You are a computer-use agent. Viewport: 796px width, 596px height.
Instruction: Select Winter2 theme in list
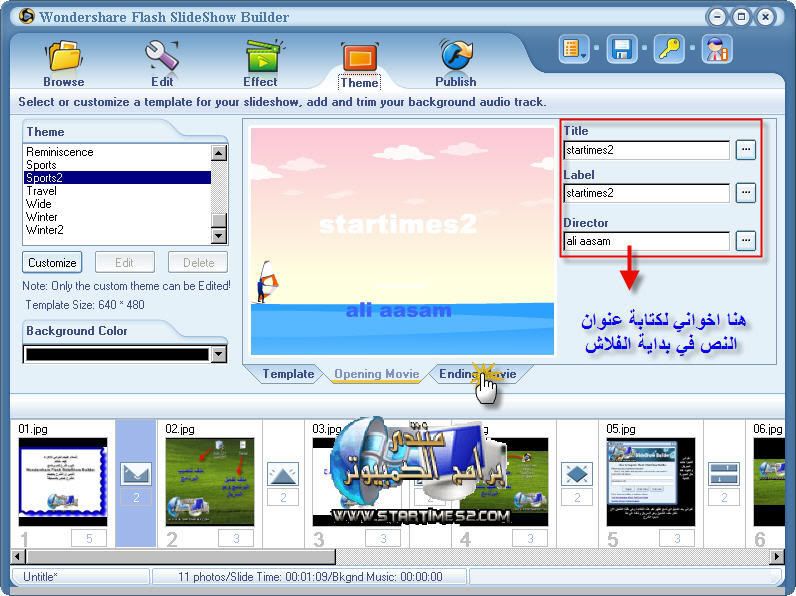point(117,229)
